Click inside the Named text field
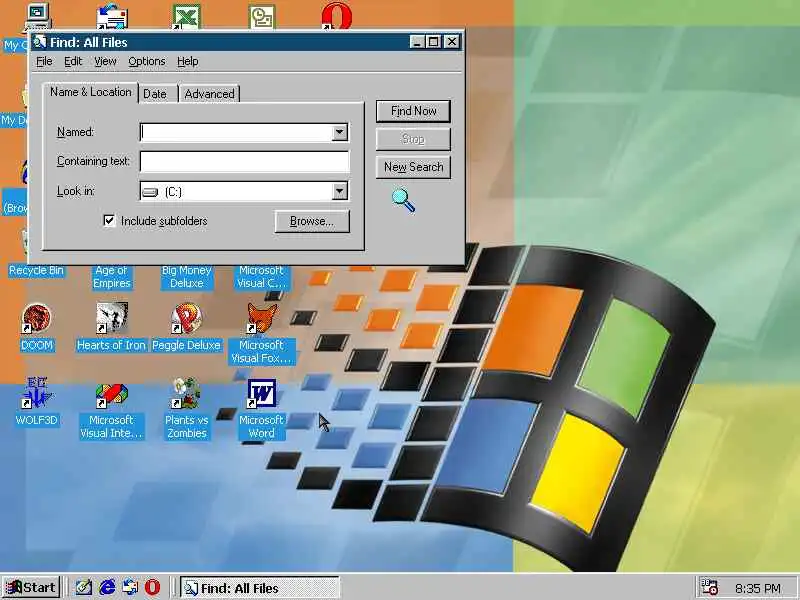The width and height of the screenshot is (800, 600). coord(236,132)
